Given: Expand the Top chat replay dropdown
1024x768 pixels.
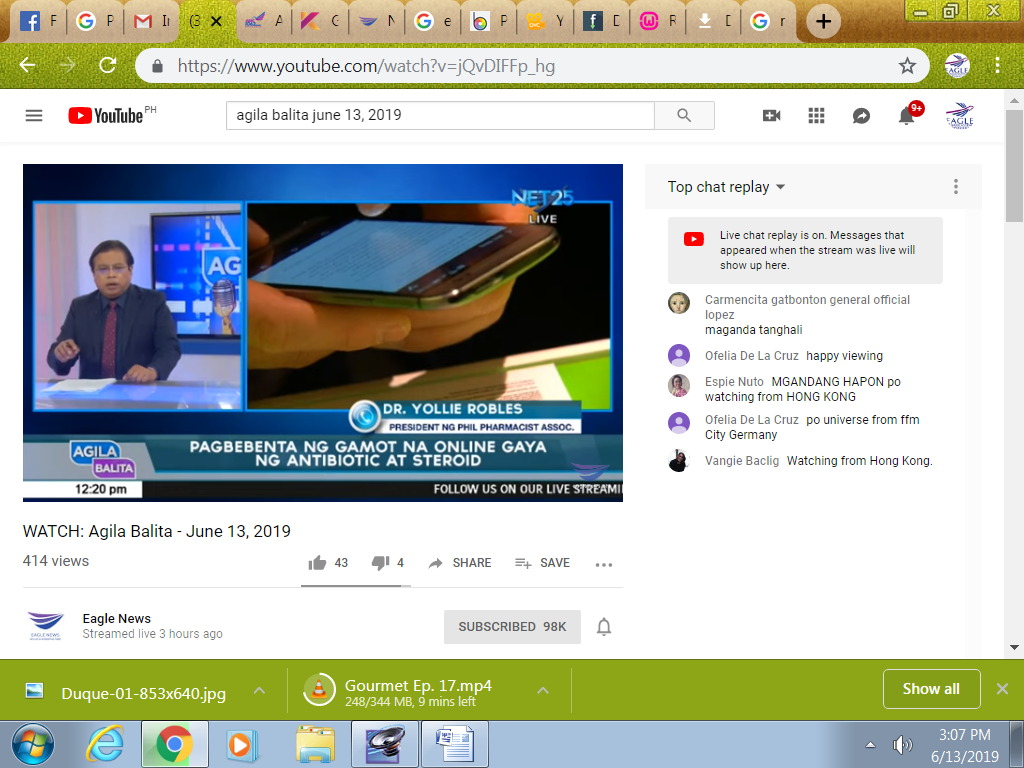Looking at the screenshot, I should (726, 187).
